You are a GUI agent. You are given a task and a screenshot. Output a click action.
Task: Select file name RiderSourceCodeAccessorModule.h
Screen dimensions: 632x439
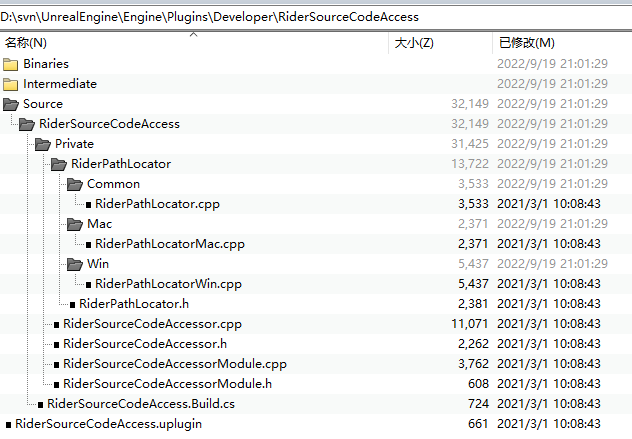(x=168, y=384)
